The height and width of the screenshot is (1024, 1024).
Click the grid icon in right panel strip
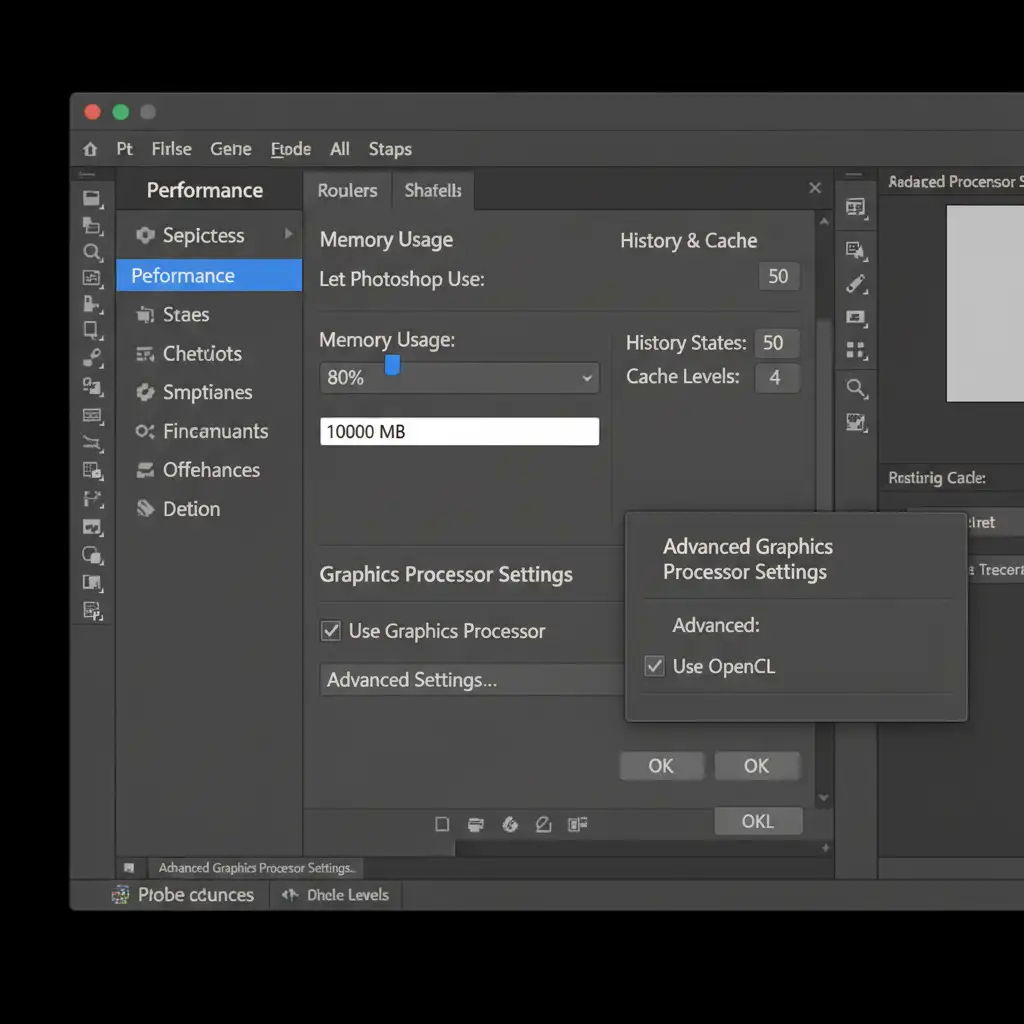(x=856, y=350)
